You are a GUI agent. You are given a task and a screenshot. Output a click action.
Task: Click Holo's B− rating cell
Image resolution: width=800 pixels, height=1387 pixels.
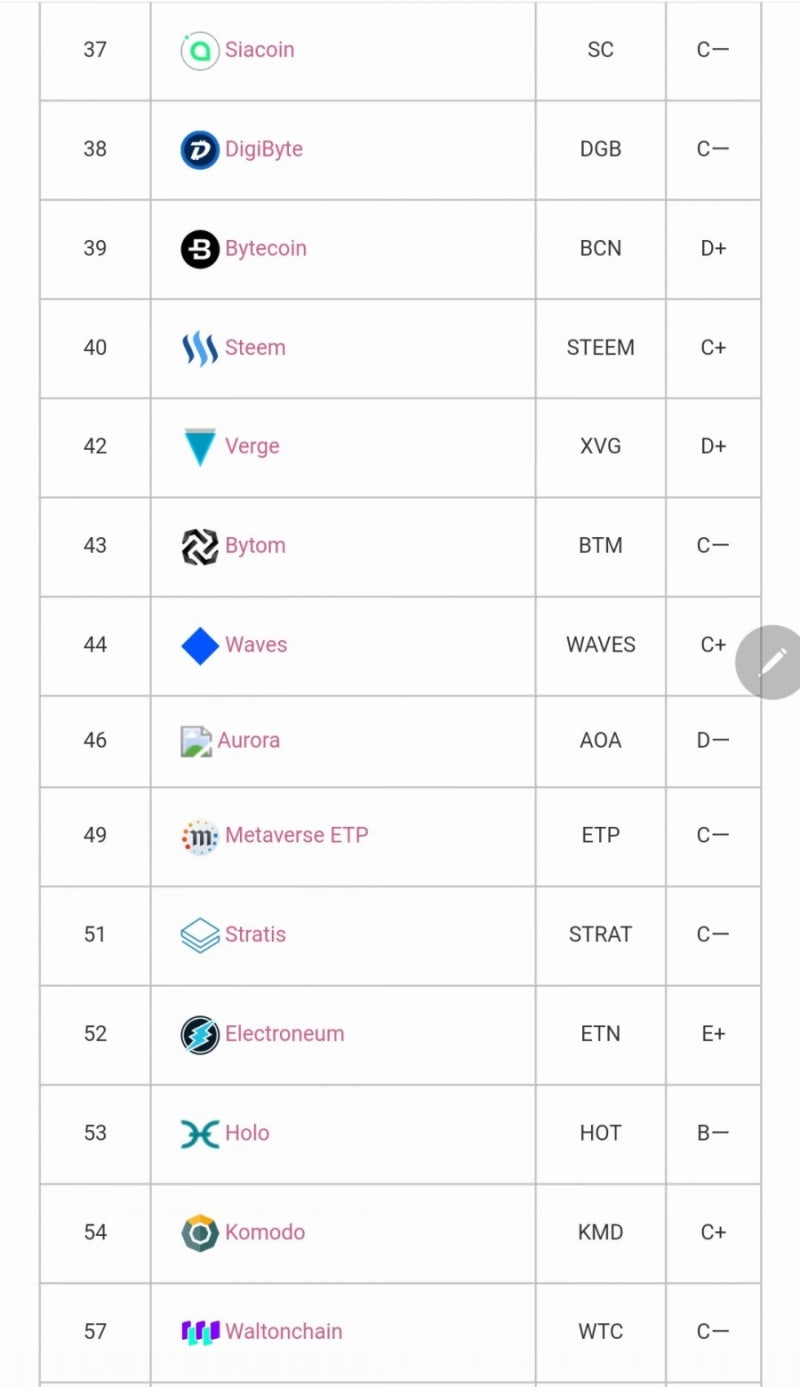[713, 1133]
